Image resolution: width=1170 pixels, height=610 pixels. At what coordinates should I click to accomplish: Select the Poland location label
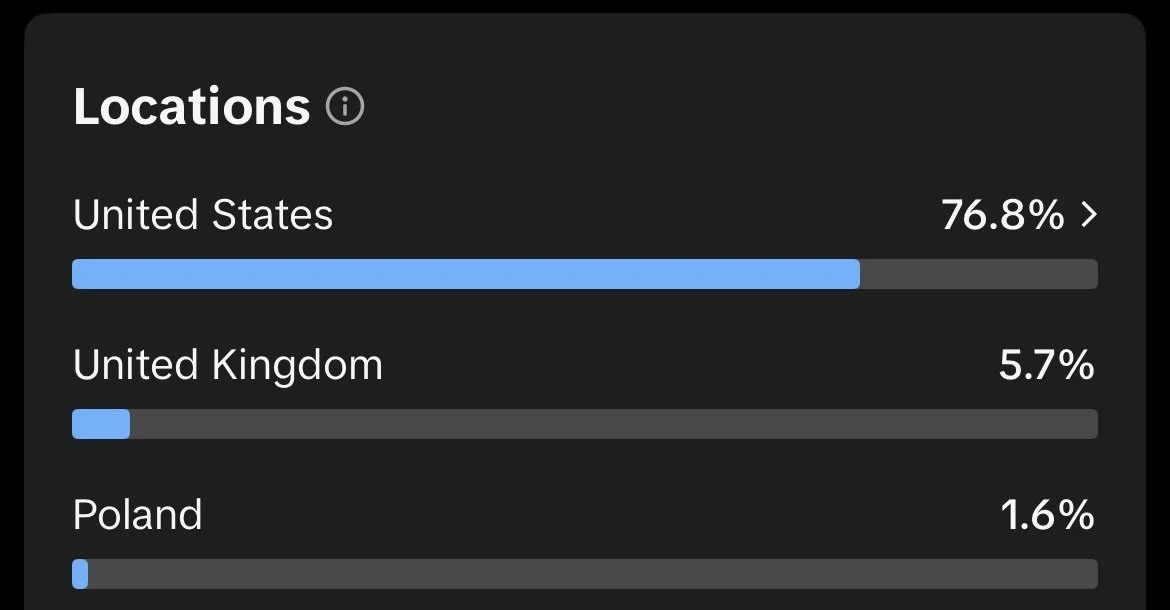click(x=138, y=515)
